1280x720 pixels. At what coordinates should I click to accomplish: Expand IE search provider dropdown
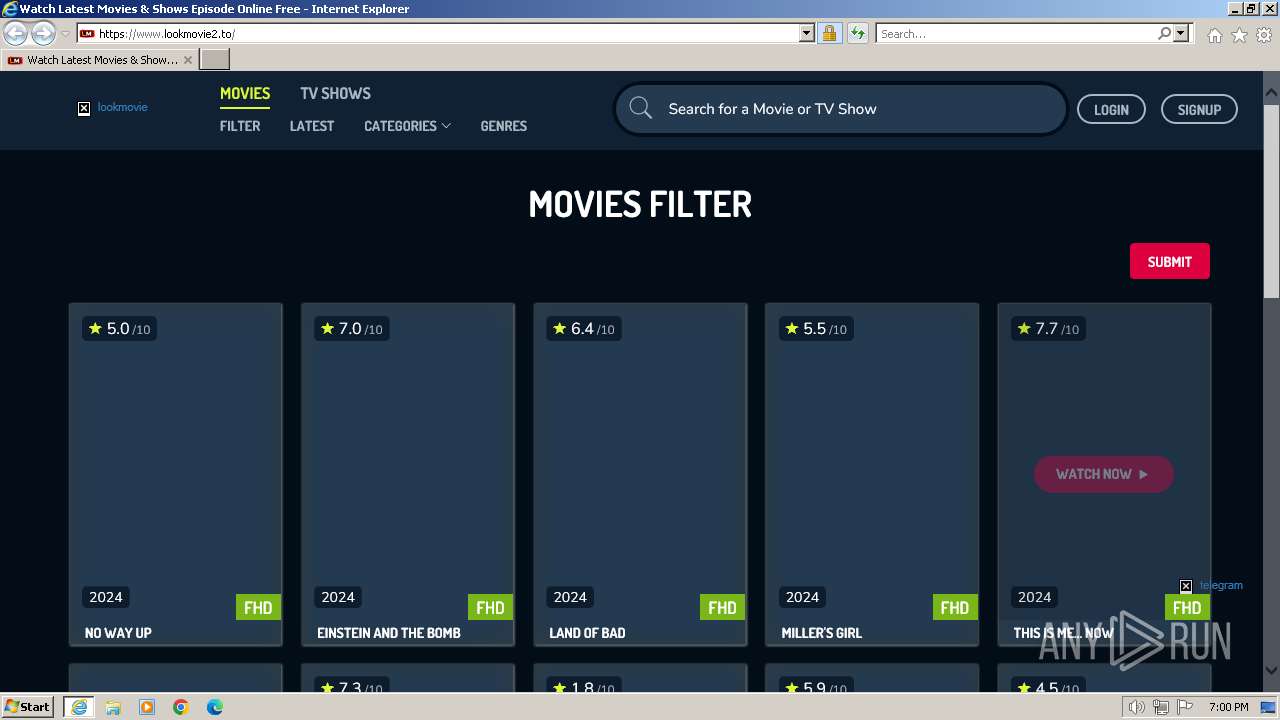click(x=1181, y=33)
